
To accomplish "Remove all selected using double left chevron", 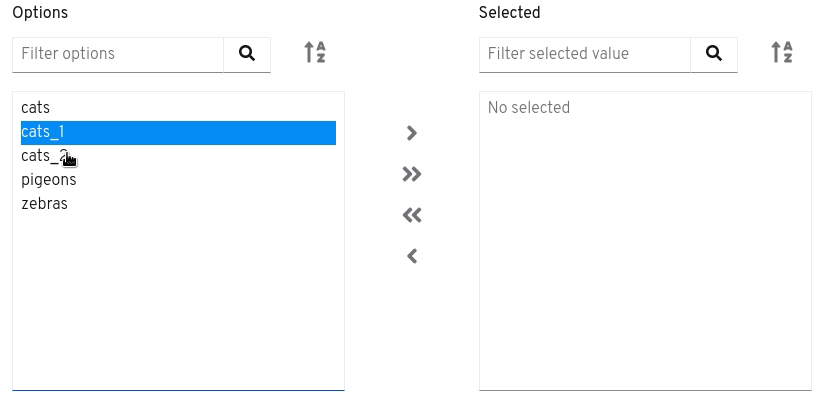I will (x=412, y=215).
